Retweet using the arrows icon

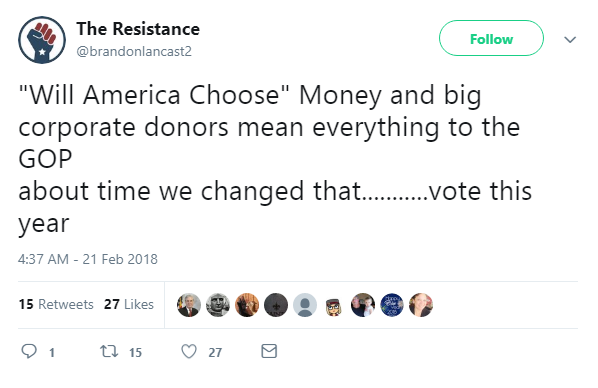point(109,351)
